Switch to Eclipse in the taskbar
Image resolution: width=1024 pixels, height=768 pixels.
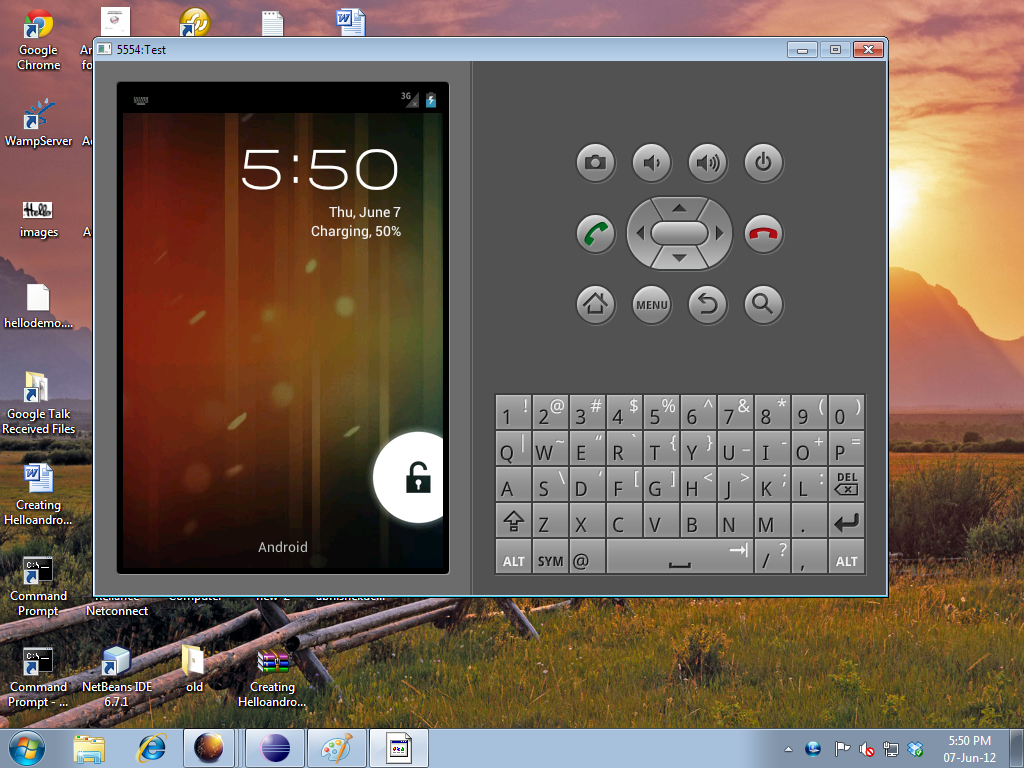275,748
